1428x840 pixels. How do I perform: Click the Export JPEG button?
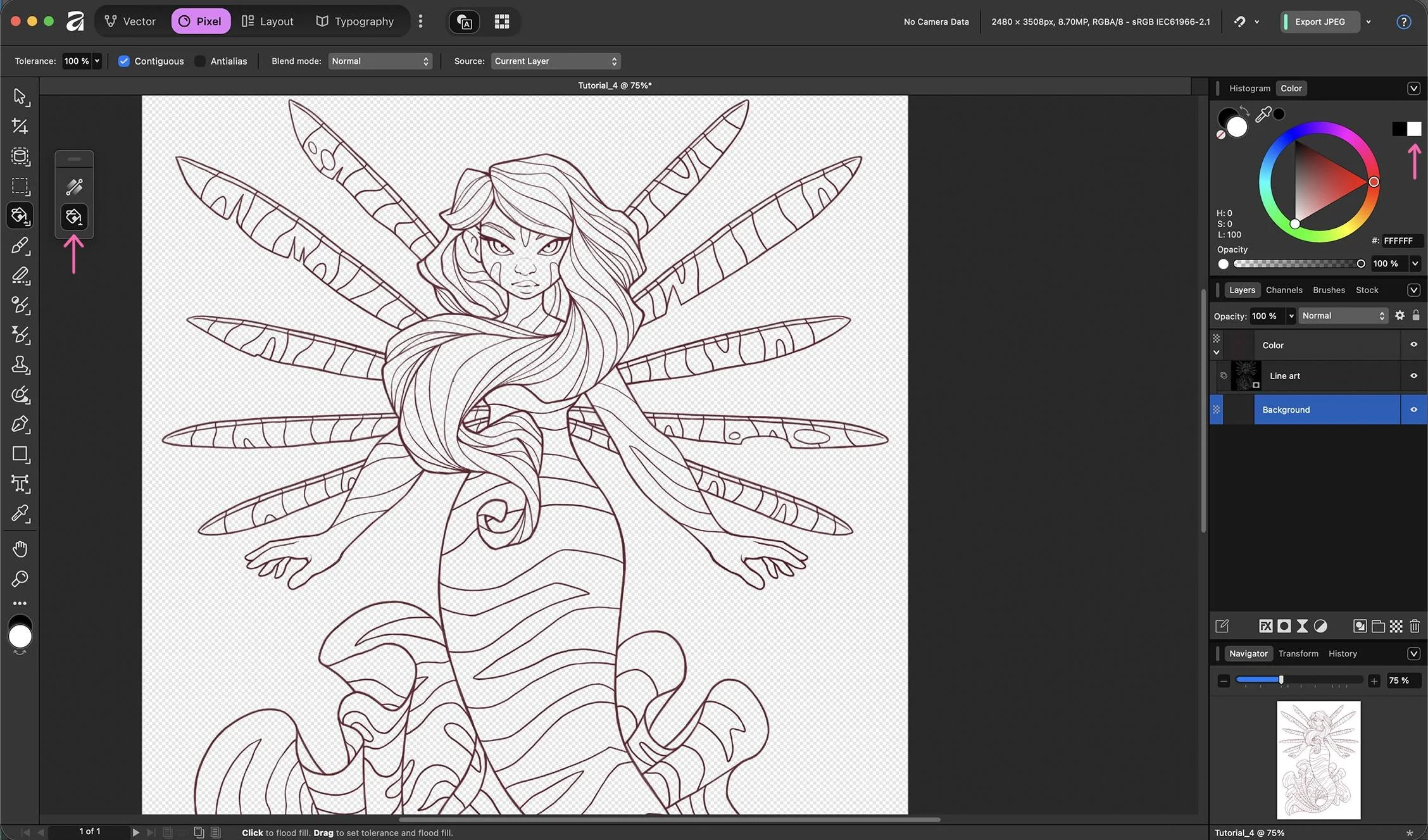tap(1320, 22)
